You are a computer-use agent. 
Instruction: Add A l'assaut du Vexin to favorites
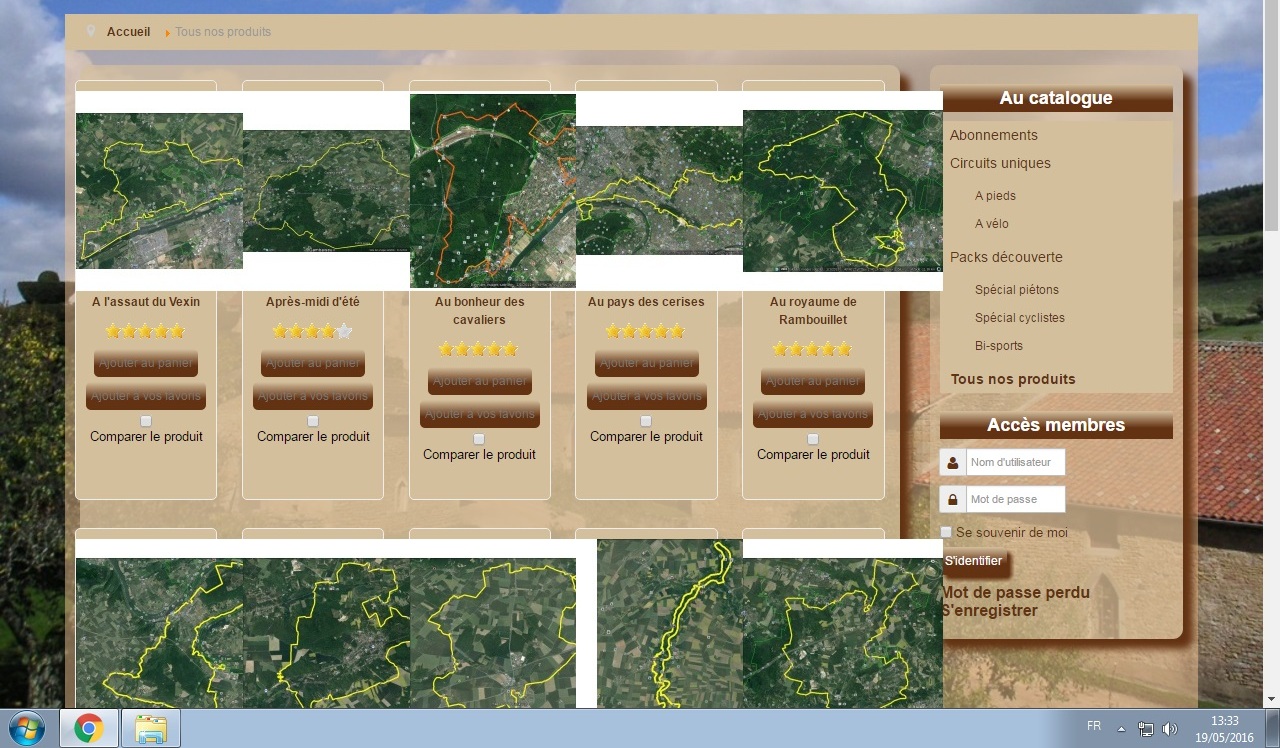[x=146, y=396]
